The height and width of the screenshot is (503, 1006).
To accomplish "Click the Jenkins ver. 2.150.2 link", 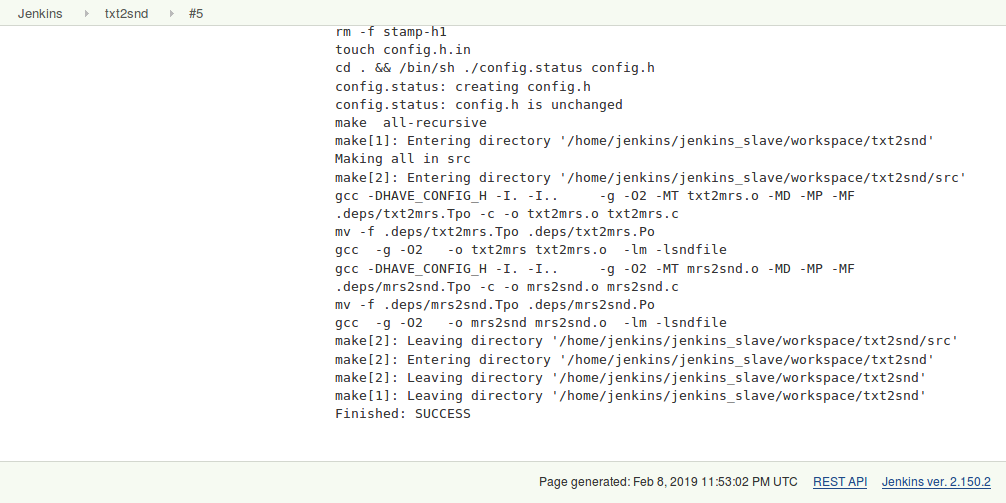I will point(935,482).
